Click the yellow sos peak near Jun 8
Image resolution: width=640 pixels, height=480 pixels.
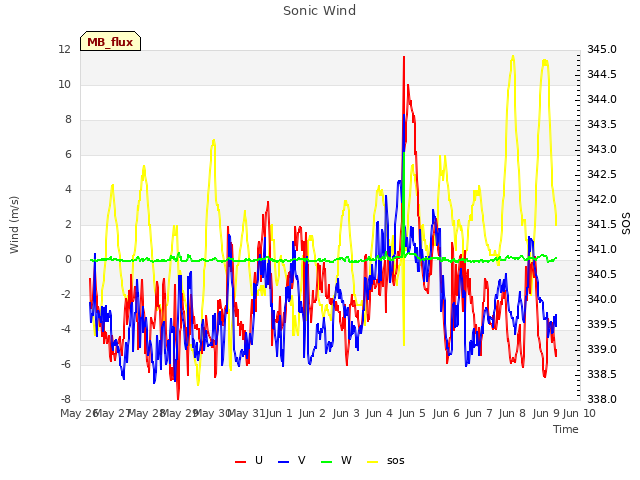[x=513, y=57]
